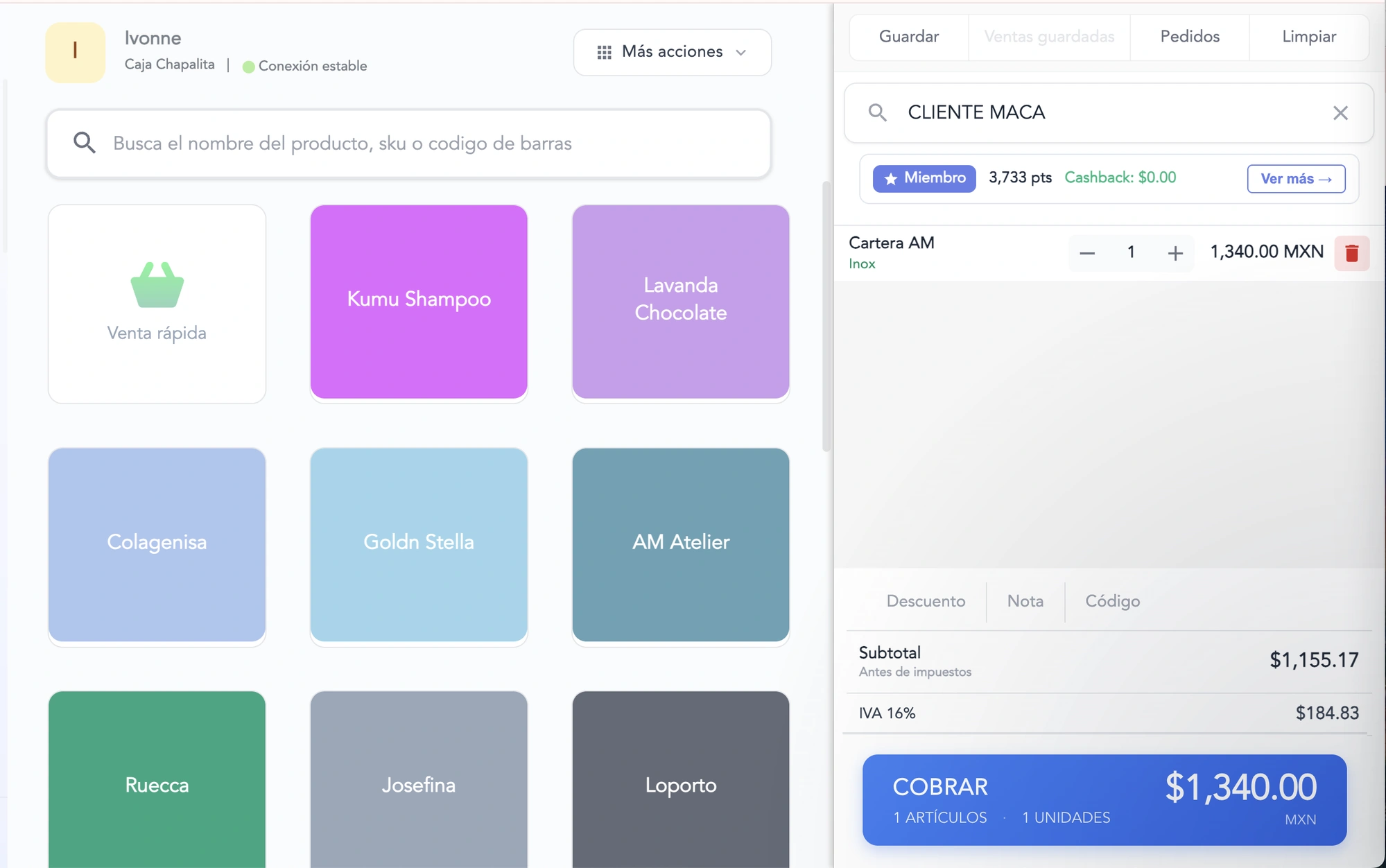Click the Ivonne user avatar
The width and height of the screenshot is (1386, 868).
tap(75, 52)
